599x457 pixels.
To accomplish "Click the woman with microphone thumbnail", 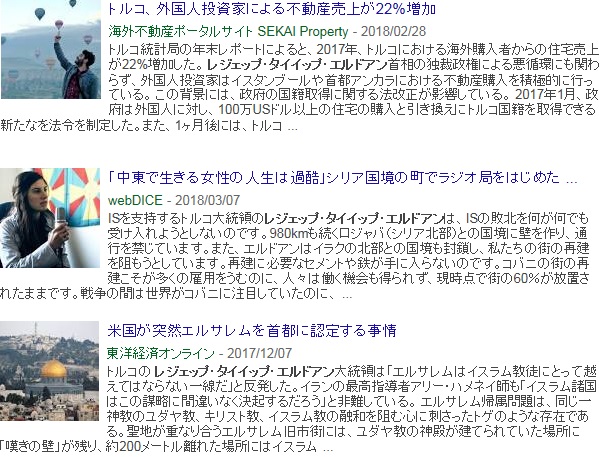I will click(50, 218).
